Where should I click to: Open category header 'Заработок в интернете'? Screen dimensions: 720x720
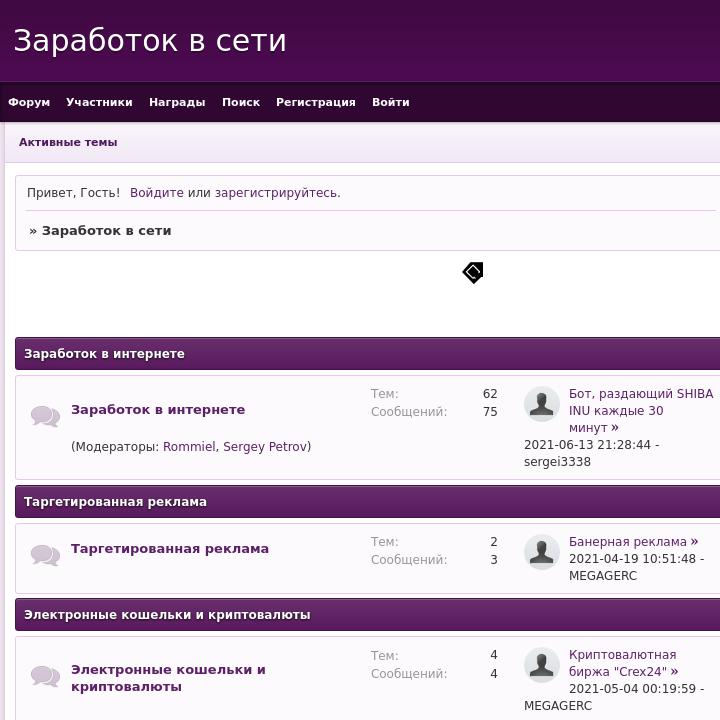(x=104, y=354)
